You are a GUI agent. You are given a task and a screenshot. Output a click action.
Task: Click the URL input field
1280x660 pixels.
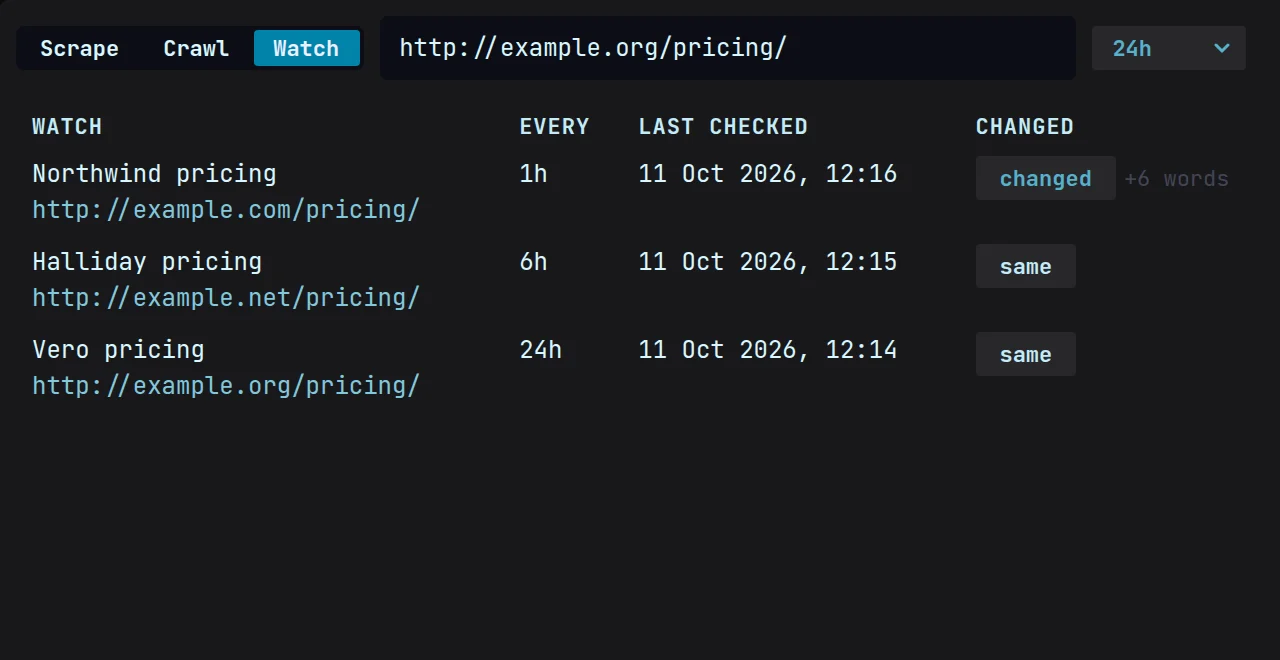(728, 48)
